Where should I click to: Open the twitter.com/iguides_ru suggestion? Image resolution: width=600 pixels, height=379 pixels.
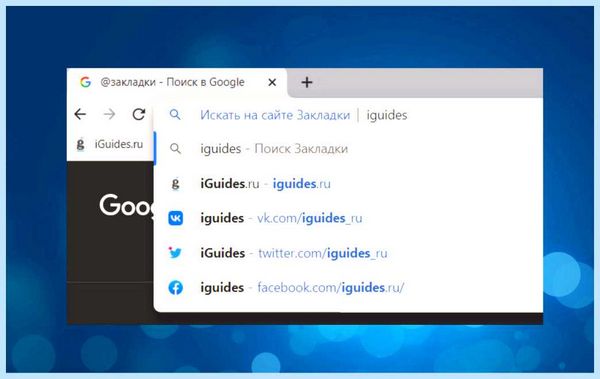[348, 253]
